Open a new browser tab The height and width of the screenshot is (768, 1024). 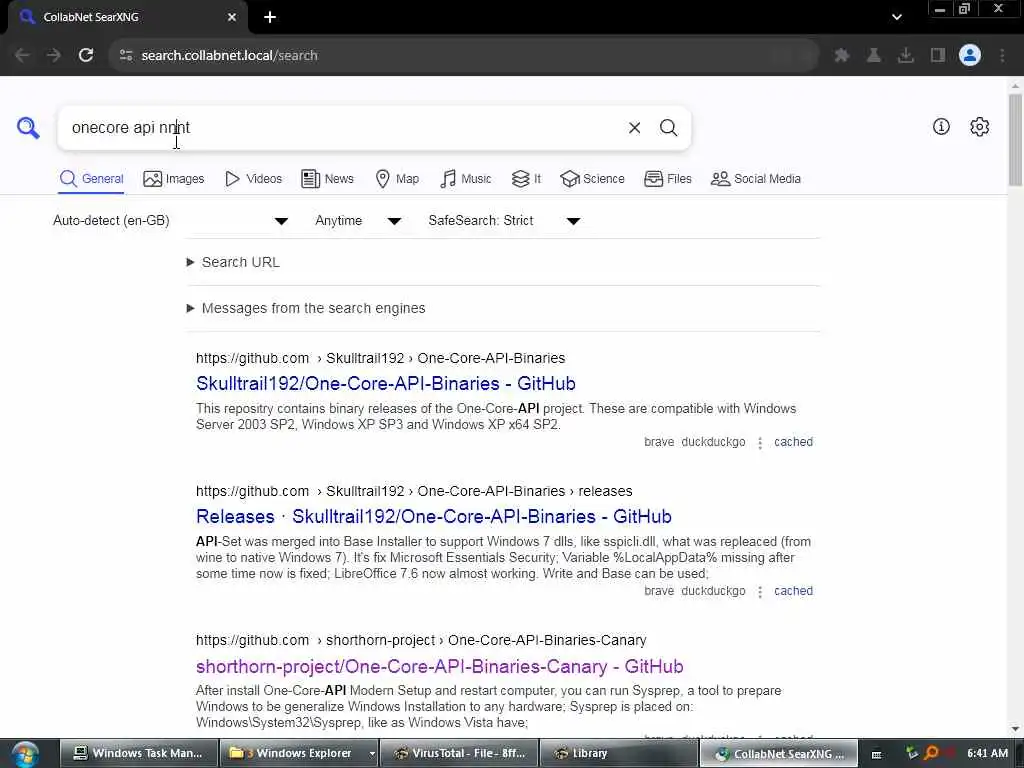coord(270,17)
